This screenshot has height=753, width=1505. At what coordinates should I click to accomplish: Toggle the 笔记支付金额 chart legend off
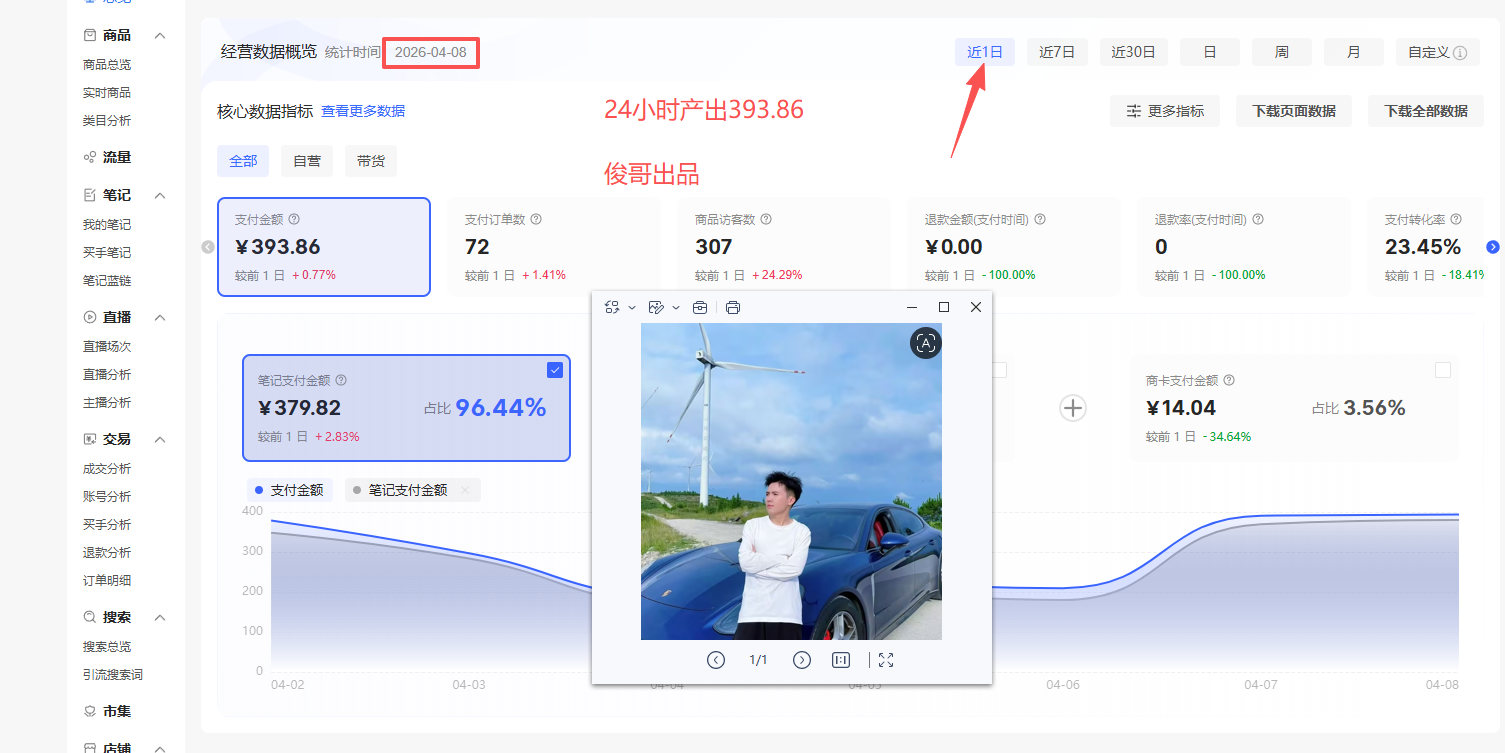pos(407,489)
